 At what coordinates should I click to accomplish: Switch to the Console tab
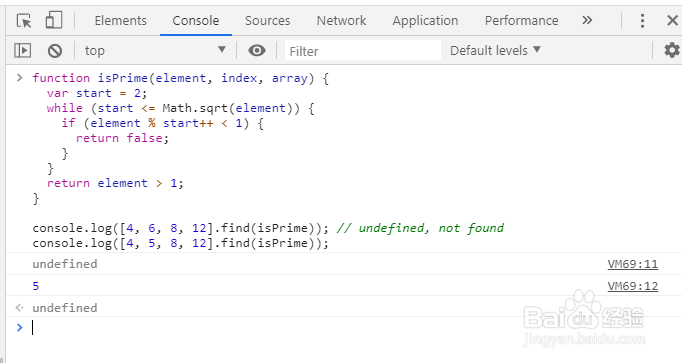tap(196, 20)
